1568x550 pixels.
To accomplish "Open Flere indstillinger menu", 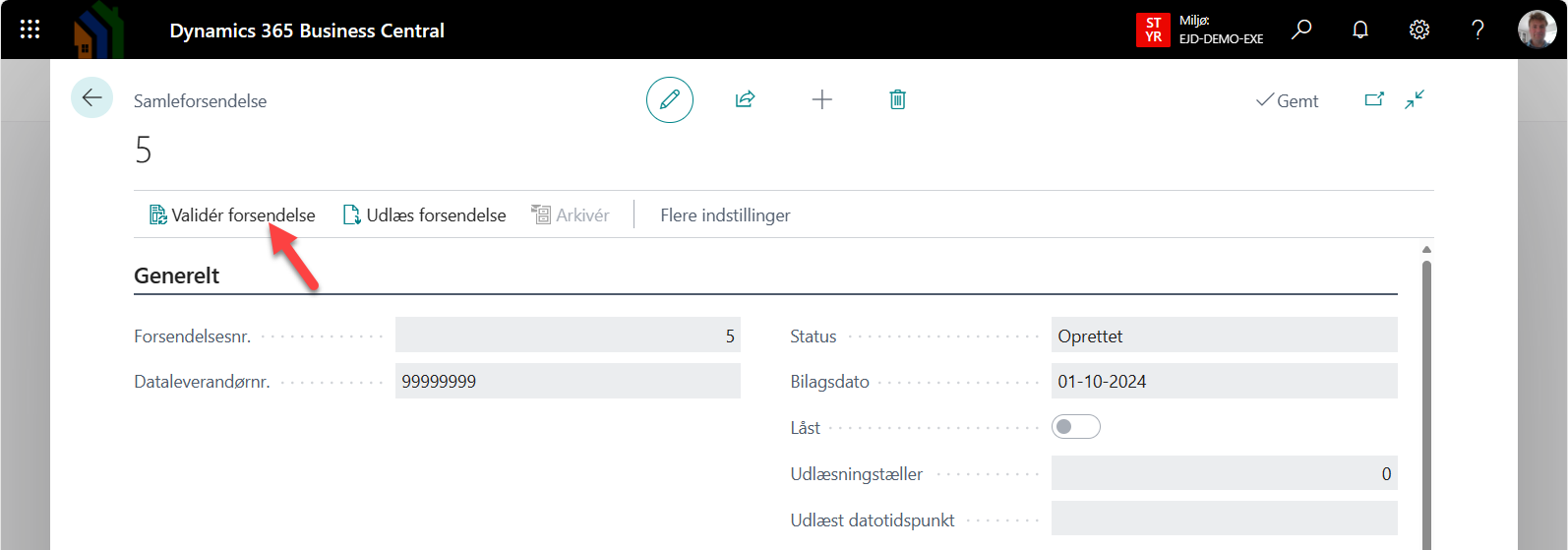I will [x=725, y=214].
